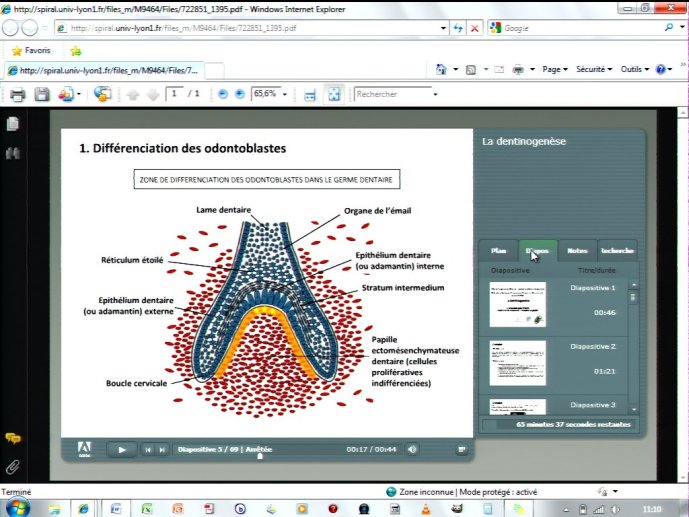The height and width of the screenshot is (517, 689).
Task: Stop loading with the red X
Action: 475,28
